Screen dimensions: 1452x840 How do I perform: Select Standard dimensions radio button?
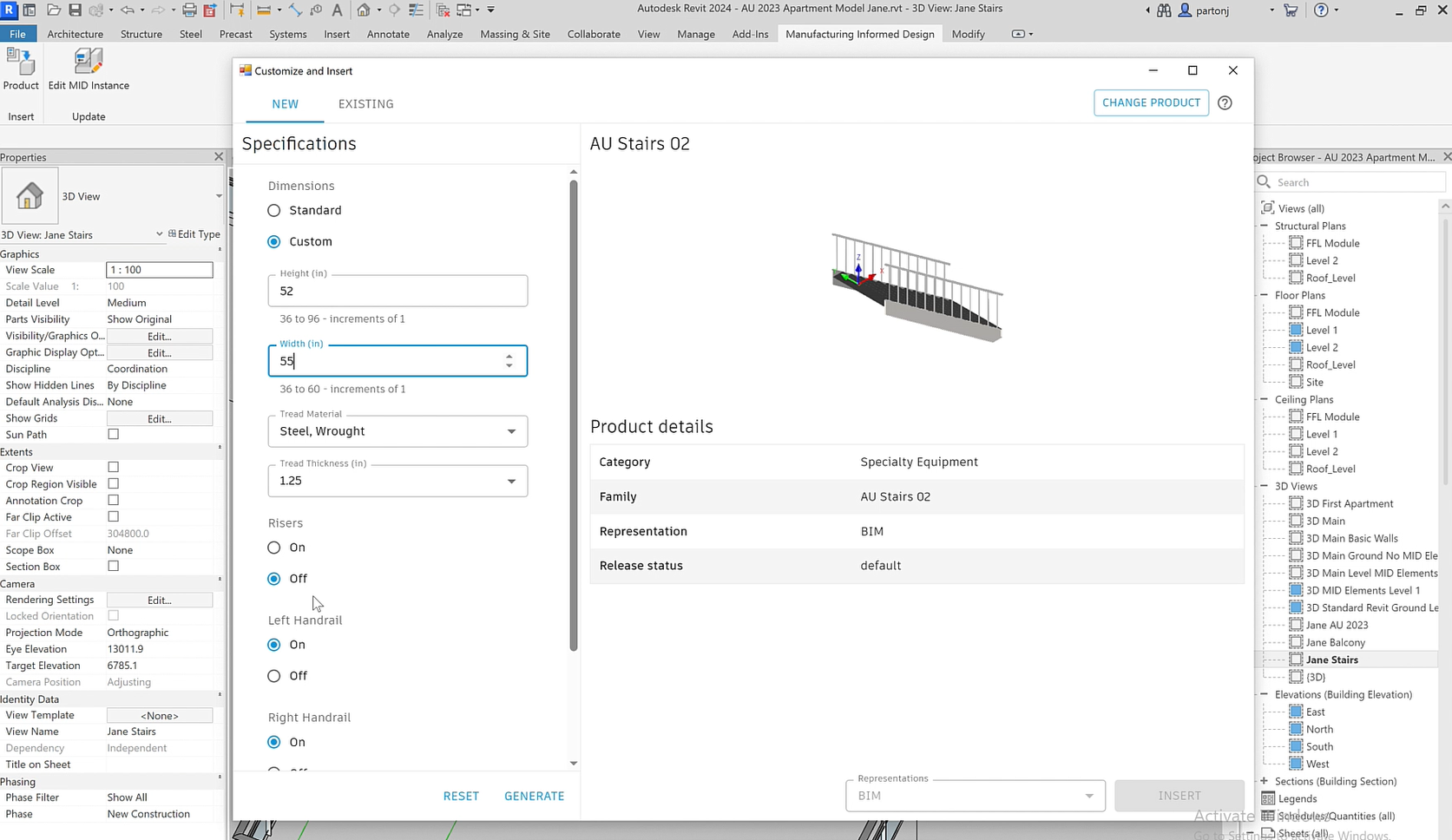pyautogui.click(x=274, y=210)
